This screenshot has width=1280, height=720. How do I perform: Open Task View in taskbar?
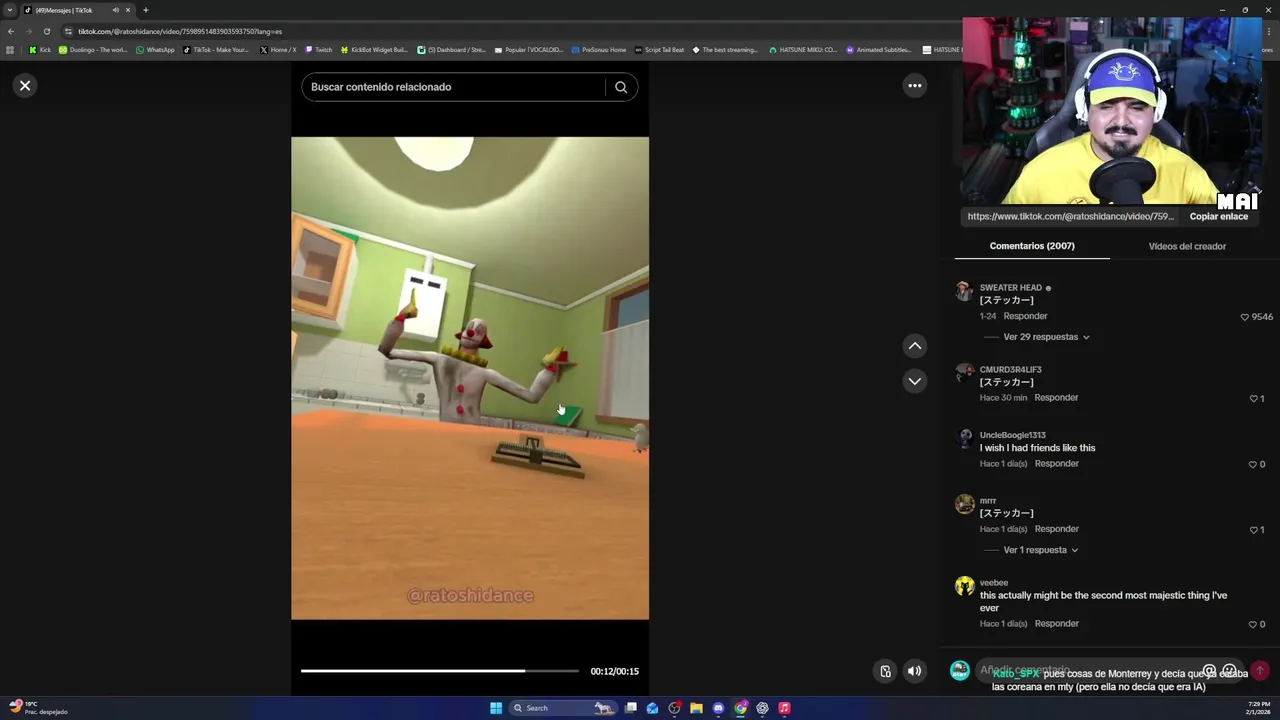[x=631, y=708]
